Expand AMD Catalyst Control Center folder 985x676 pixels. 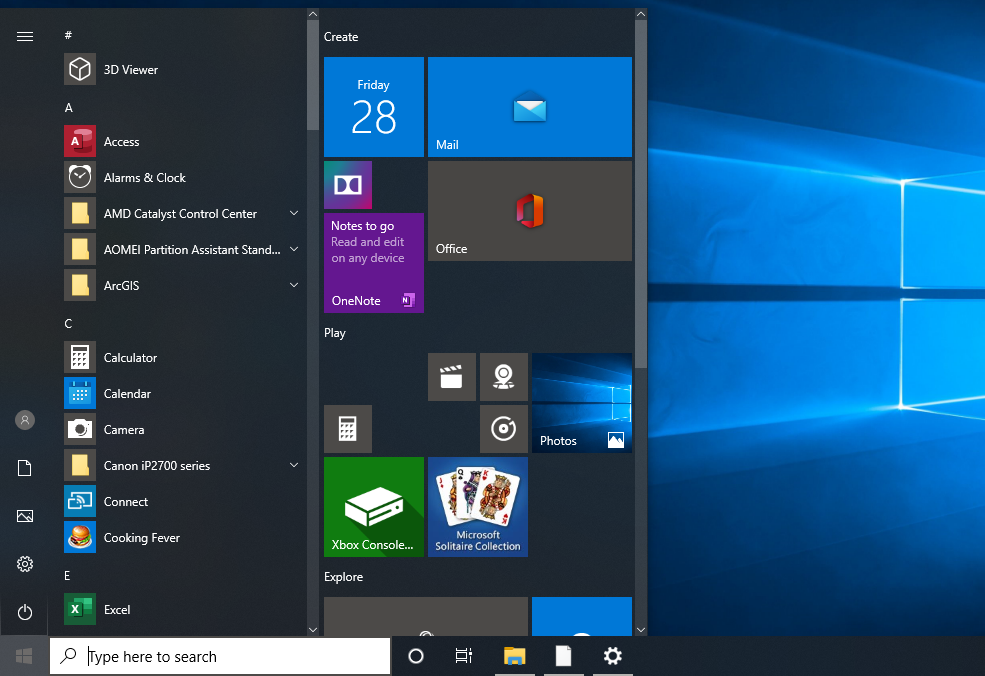180,213
